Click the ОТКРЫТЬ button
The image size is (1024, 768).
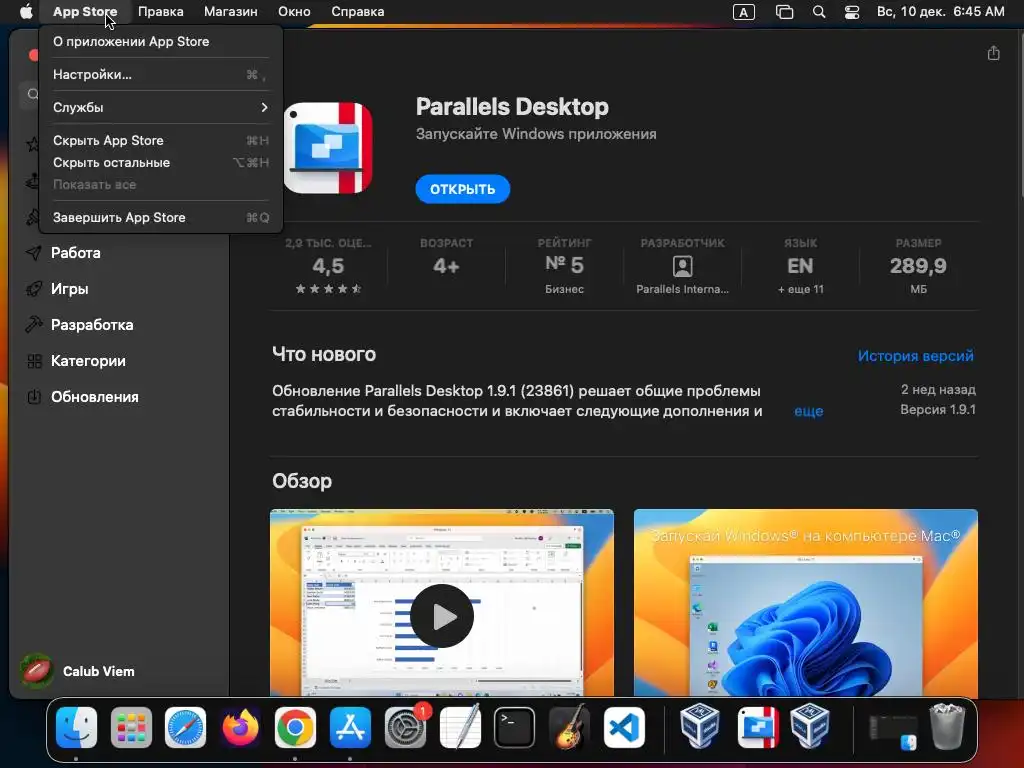tap(462, 189)
